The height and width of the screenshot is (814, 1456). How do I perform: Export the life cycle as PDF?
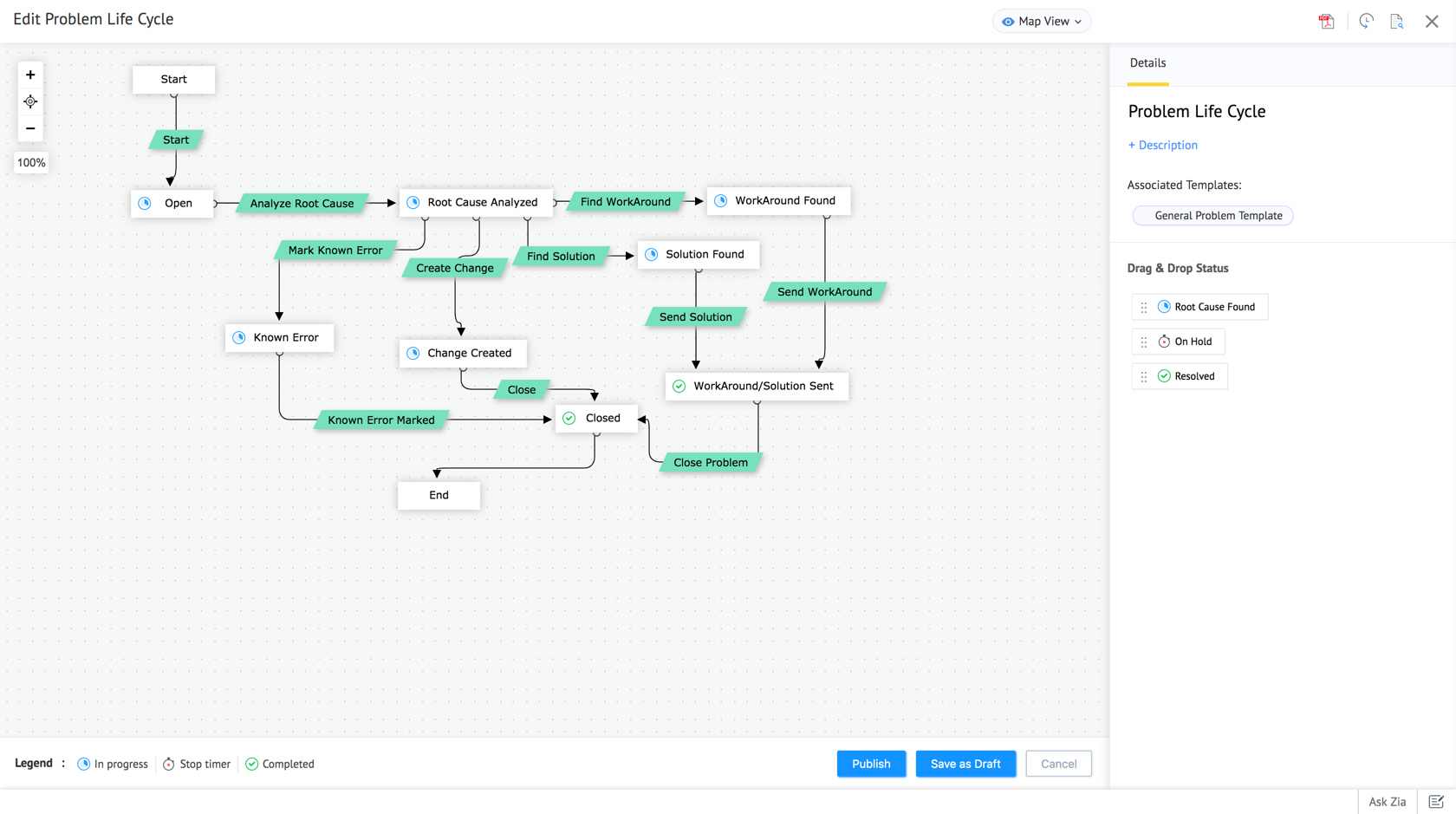point(1326,22)
